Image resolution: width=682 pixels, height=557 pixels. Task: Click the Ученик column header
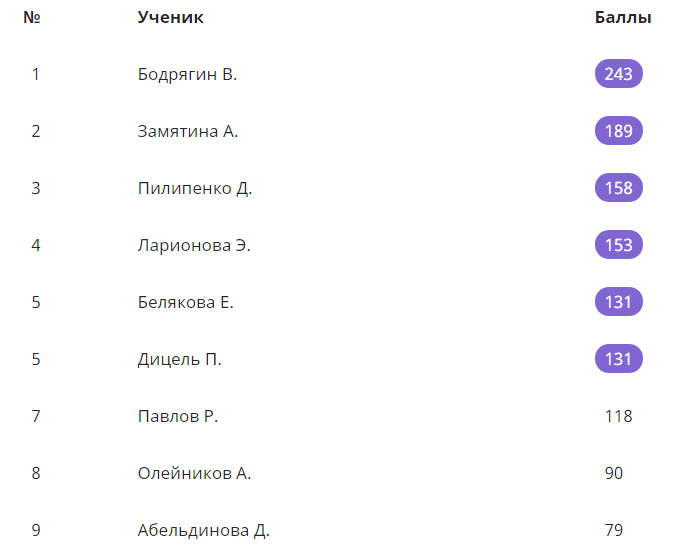[x=170, y=17]
